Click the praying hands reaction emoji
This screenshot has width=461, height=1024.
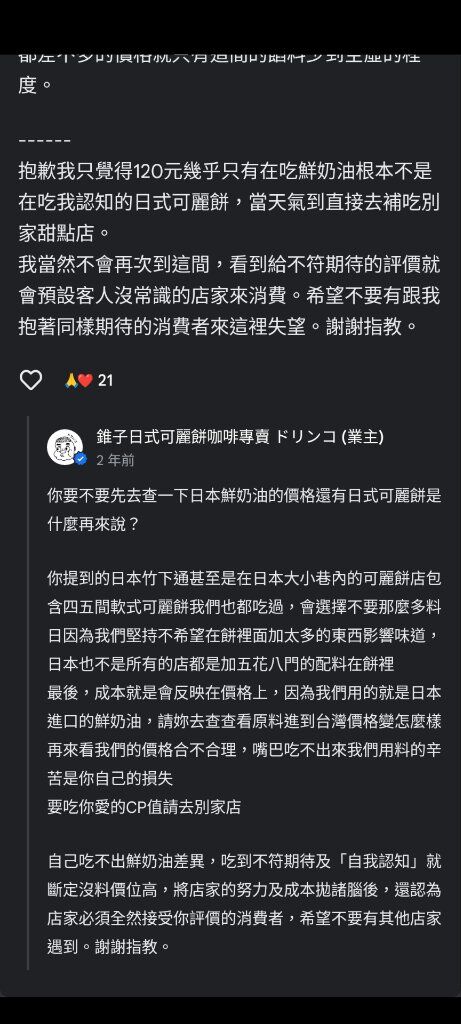click(71, 380)
